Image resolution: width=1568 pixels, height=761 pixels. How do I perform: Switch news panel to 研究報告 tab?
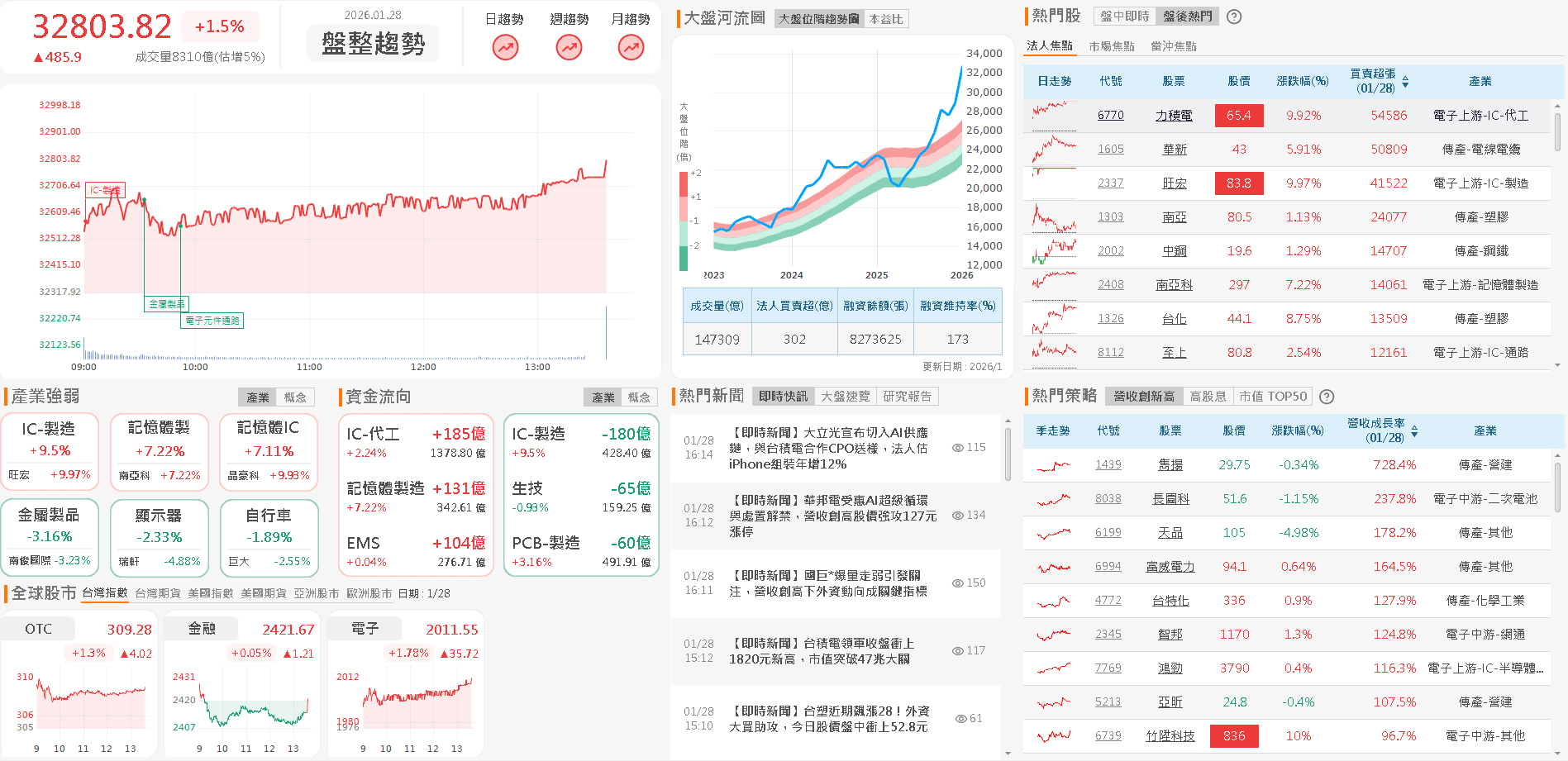pyautogui.click(x=908, y=396)
